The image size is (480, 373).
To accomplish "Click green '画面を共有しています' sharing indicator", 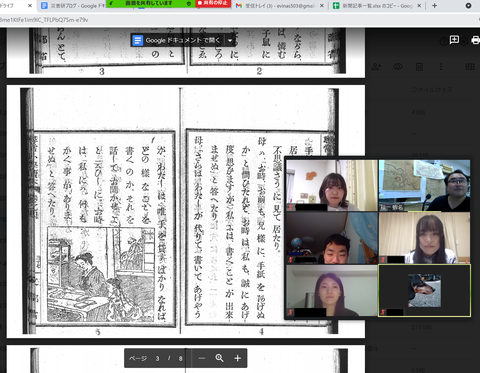I will (x=149, y=3).
